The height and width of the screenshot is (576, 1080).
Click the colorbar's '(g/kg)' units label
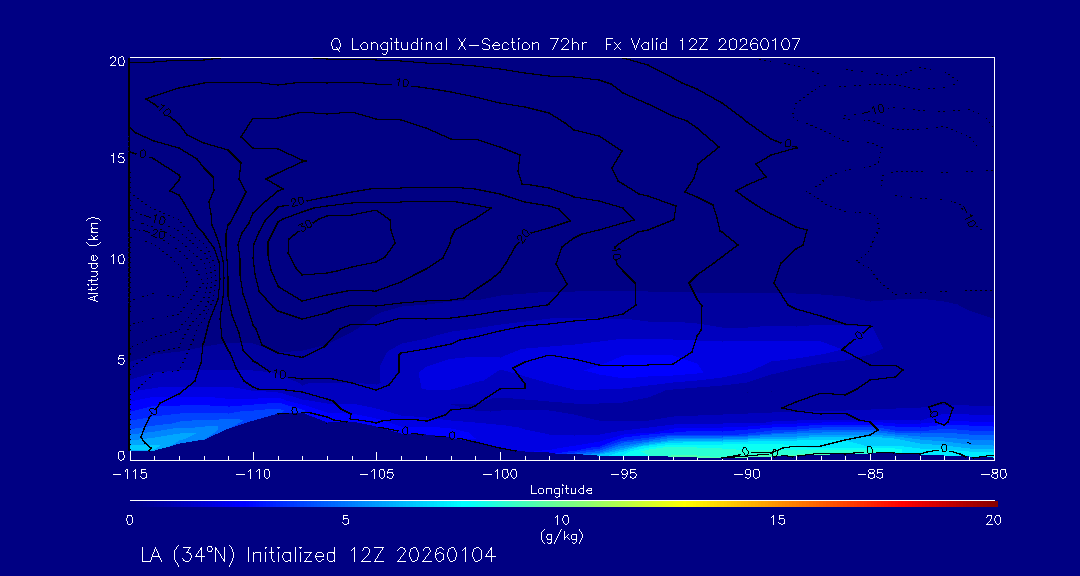coord(561,536)
